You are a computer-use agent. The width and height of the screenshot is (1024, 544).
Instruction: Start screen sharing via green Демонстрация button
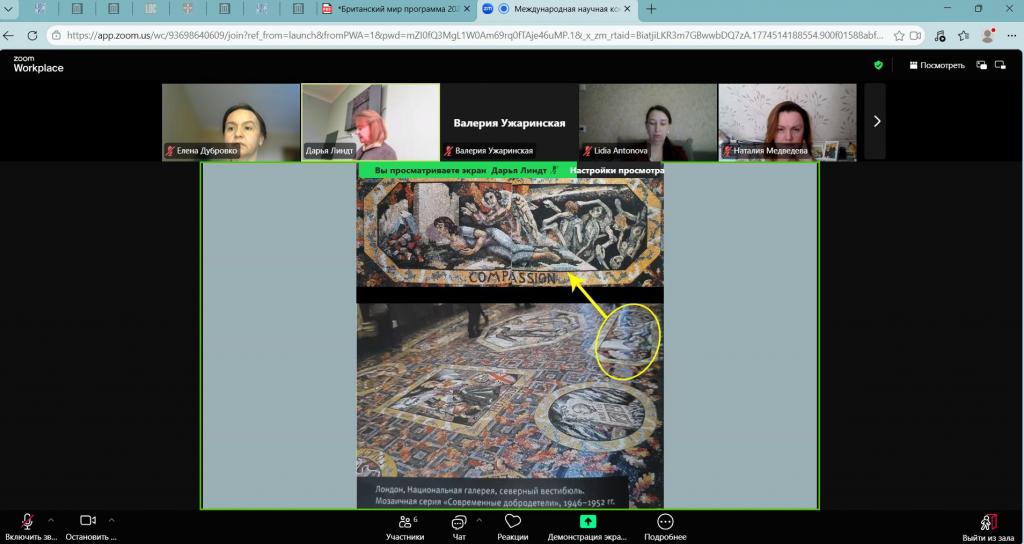pyautogui.click(x=588, y=526)
